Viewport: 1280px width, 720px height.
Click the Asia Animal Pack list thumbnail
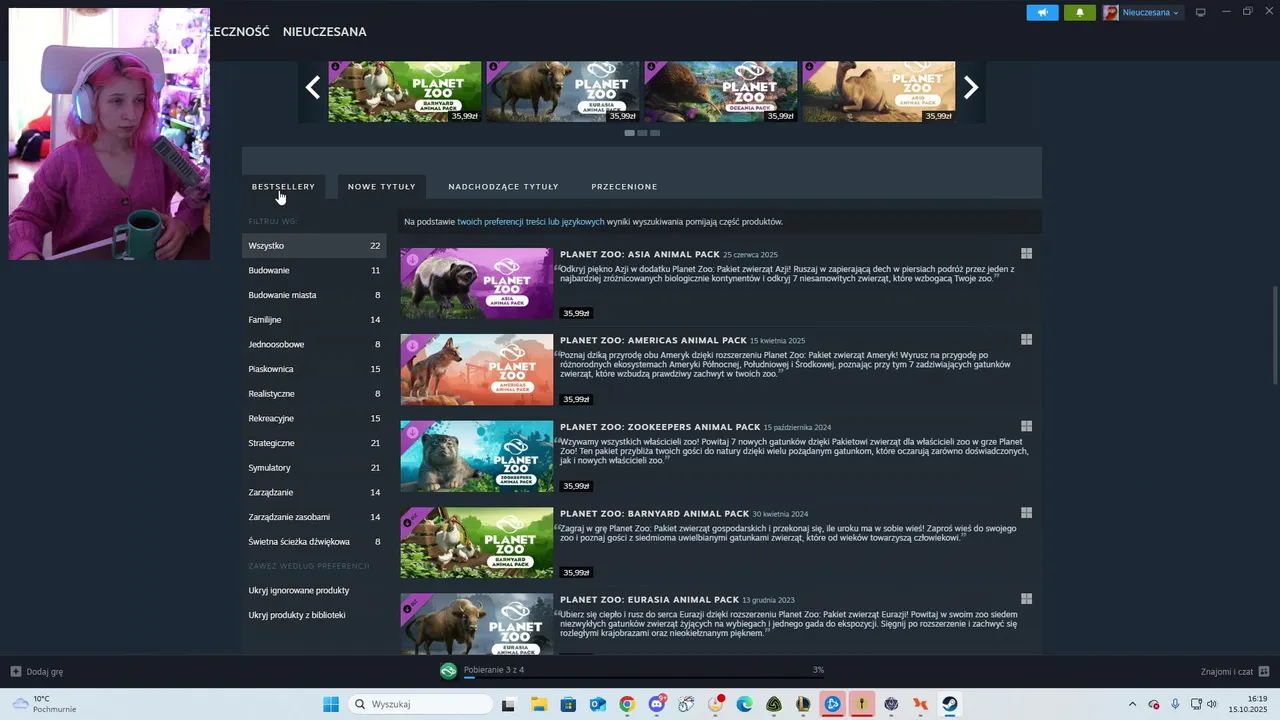[x=477, y=284]
